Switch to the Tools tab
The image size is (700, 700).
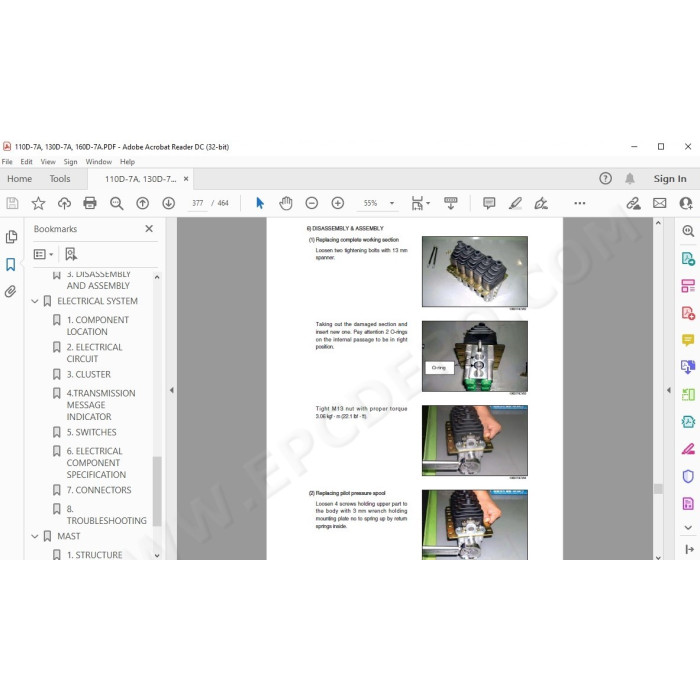click(60, 179)
